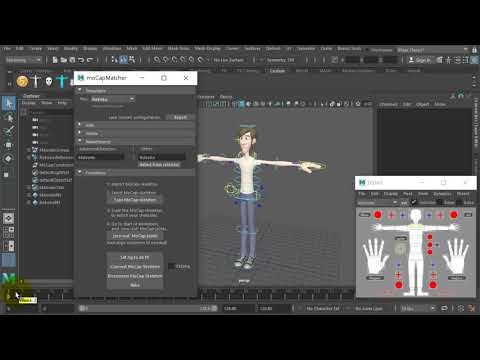Open the Channels menu in Channel Box
The image size is (480, 360).
point(389,104)
